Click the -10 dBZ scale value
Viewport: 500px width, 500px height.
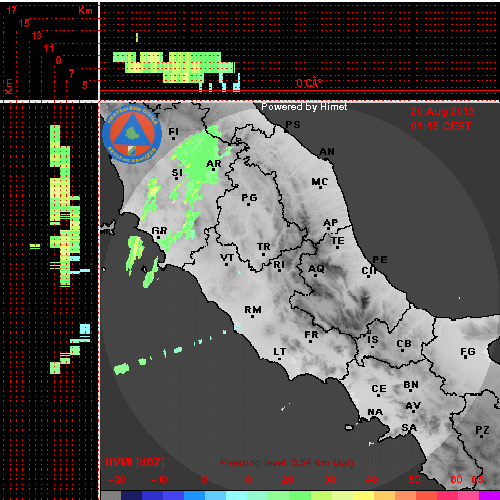point(159,480)
